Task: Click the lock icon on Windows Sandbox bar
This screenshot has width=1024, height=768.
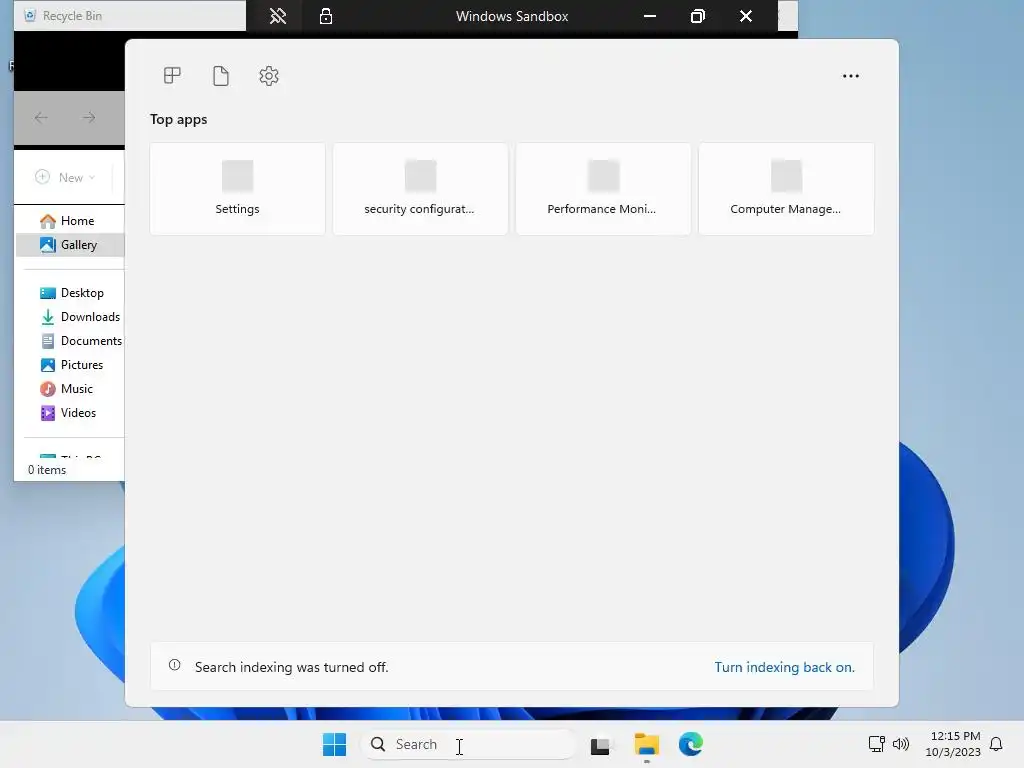Action: tap(325, 16)
